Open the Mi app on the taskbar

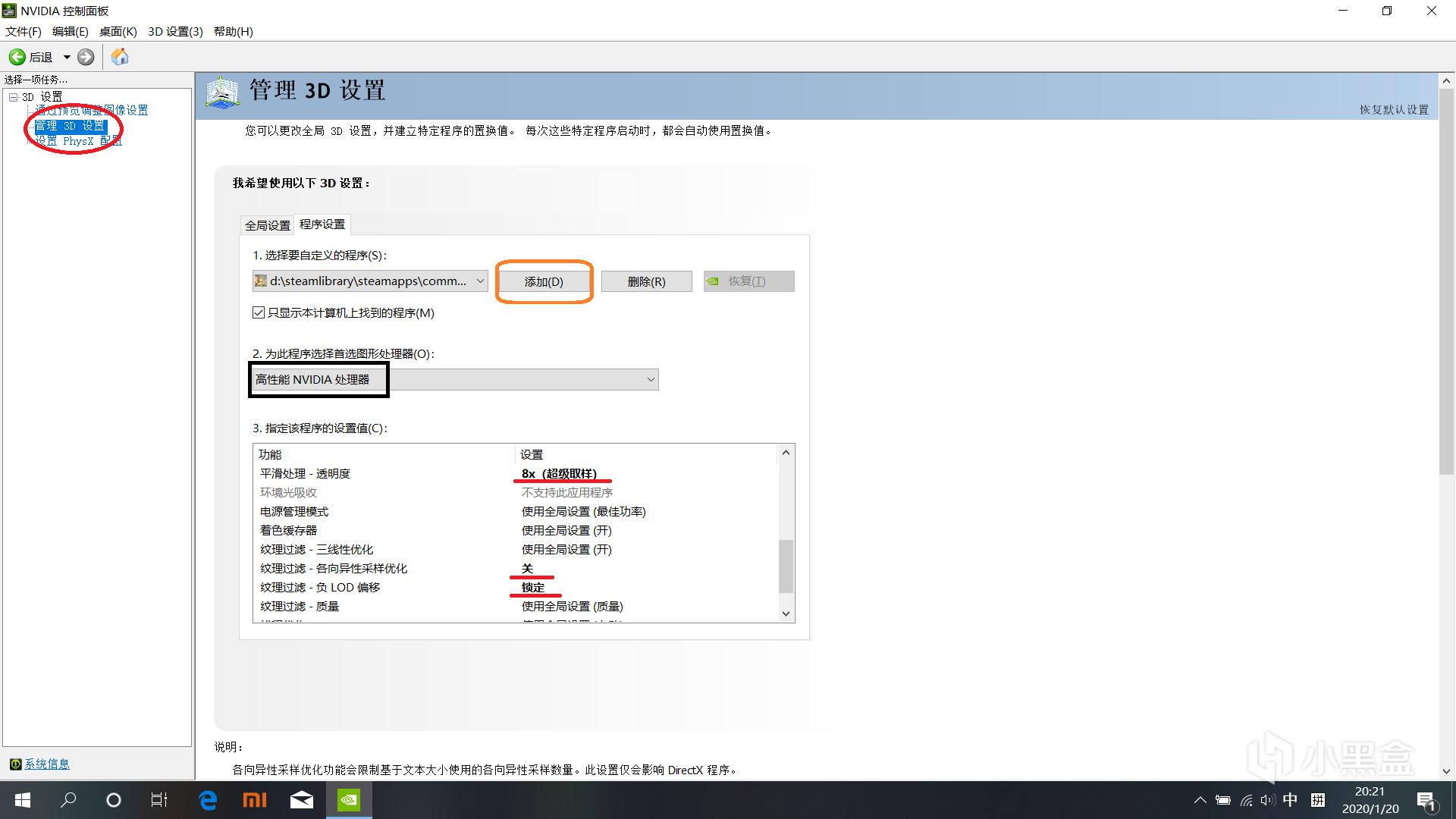[x=254, y=800]
